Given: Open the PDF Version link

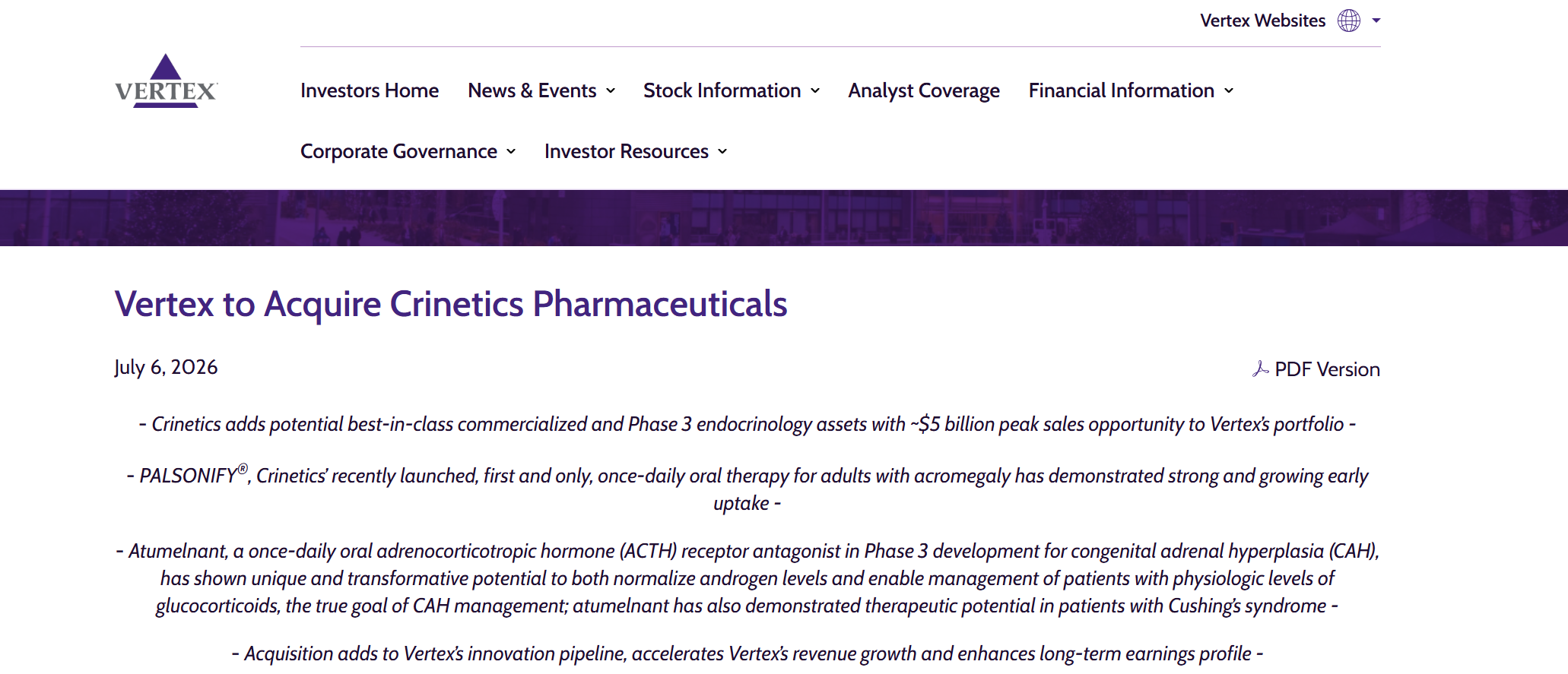Looking at the screenshot, I should pyautogui.click(x=1327, y=369).
